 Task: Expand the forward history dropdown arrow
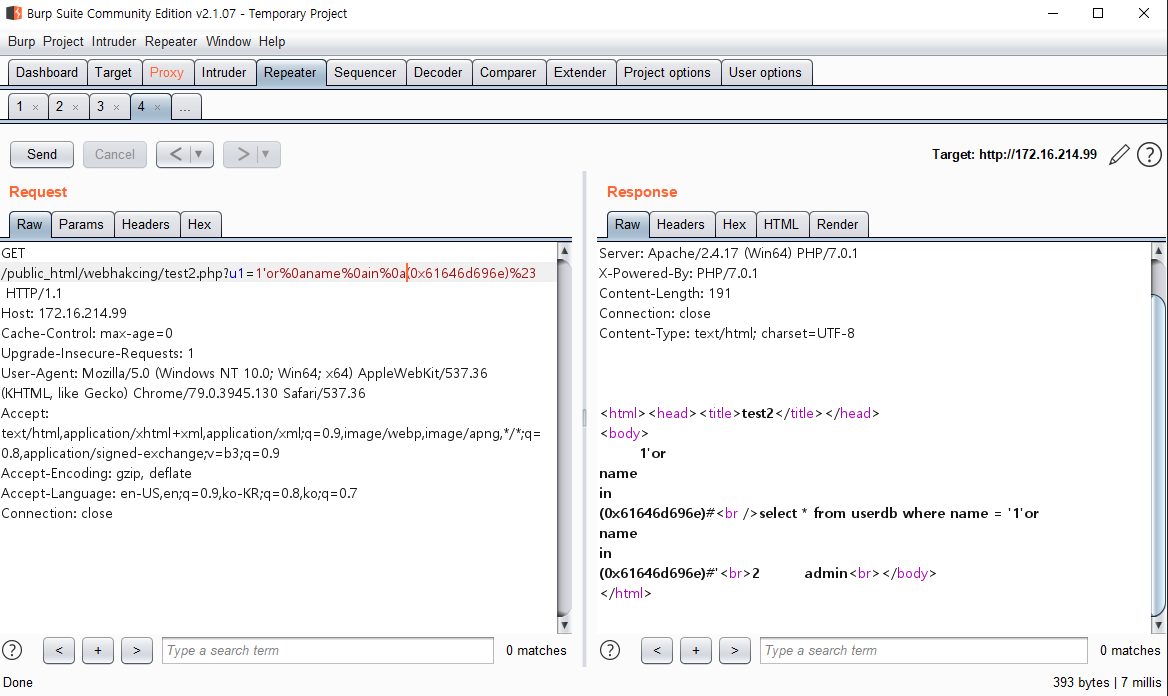tap(266, 154)
